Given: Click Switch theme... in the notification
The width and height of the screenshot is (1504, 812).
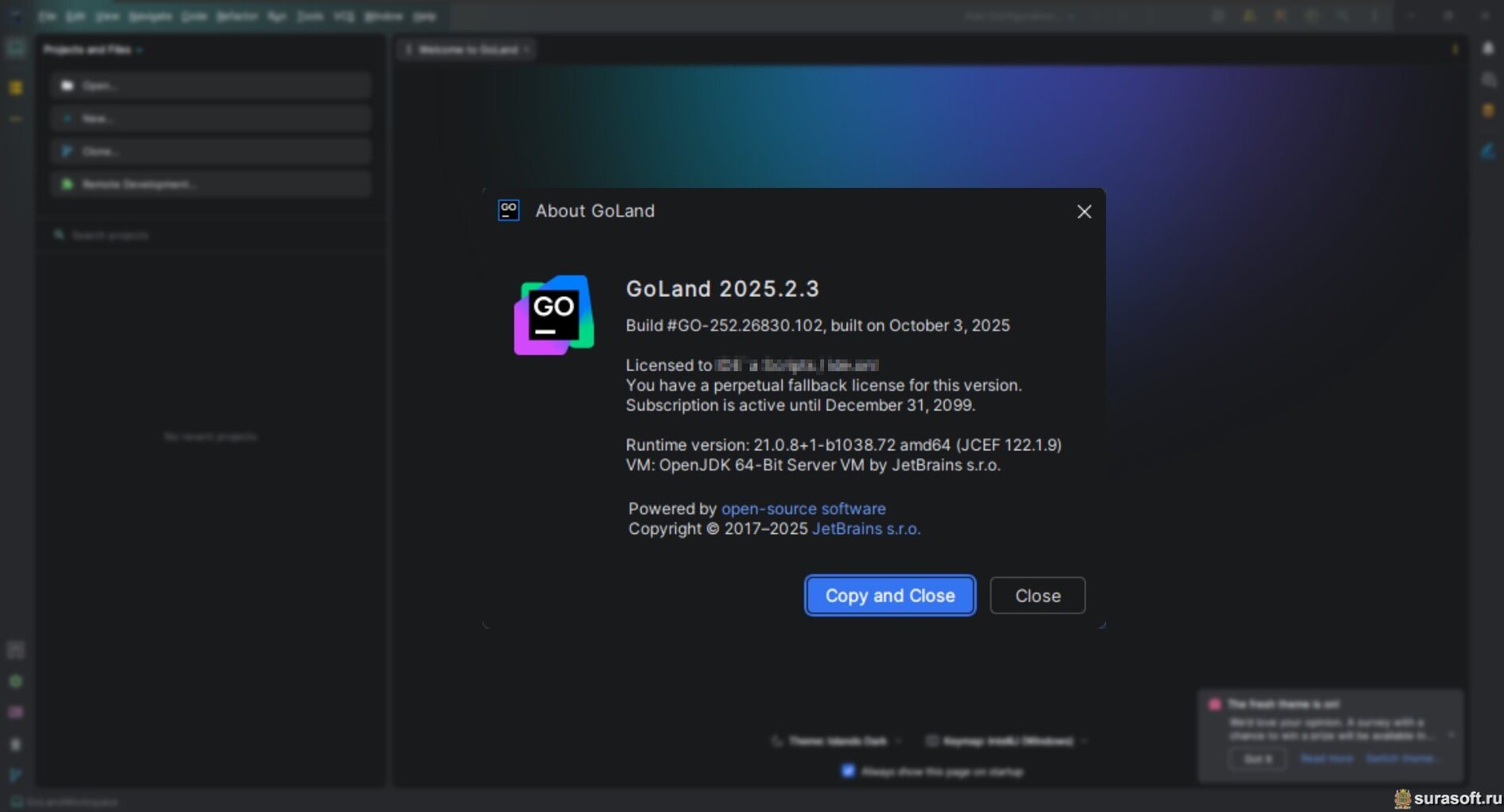Looking at the screenshot, I should (1403, 759).
